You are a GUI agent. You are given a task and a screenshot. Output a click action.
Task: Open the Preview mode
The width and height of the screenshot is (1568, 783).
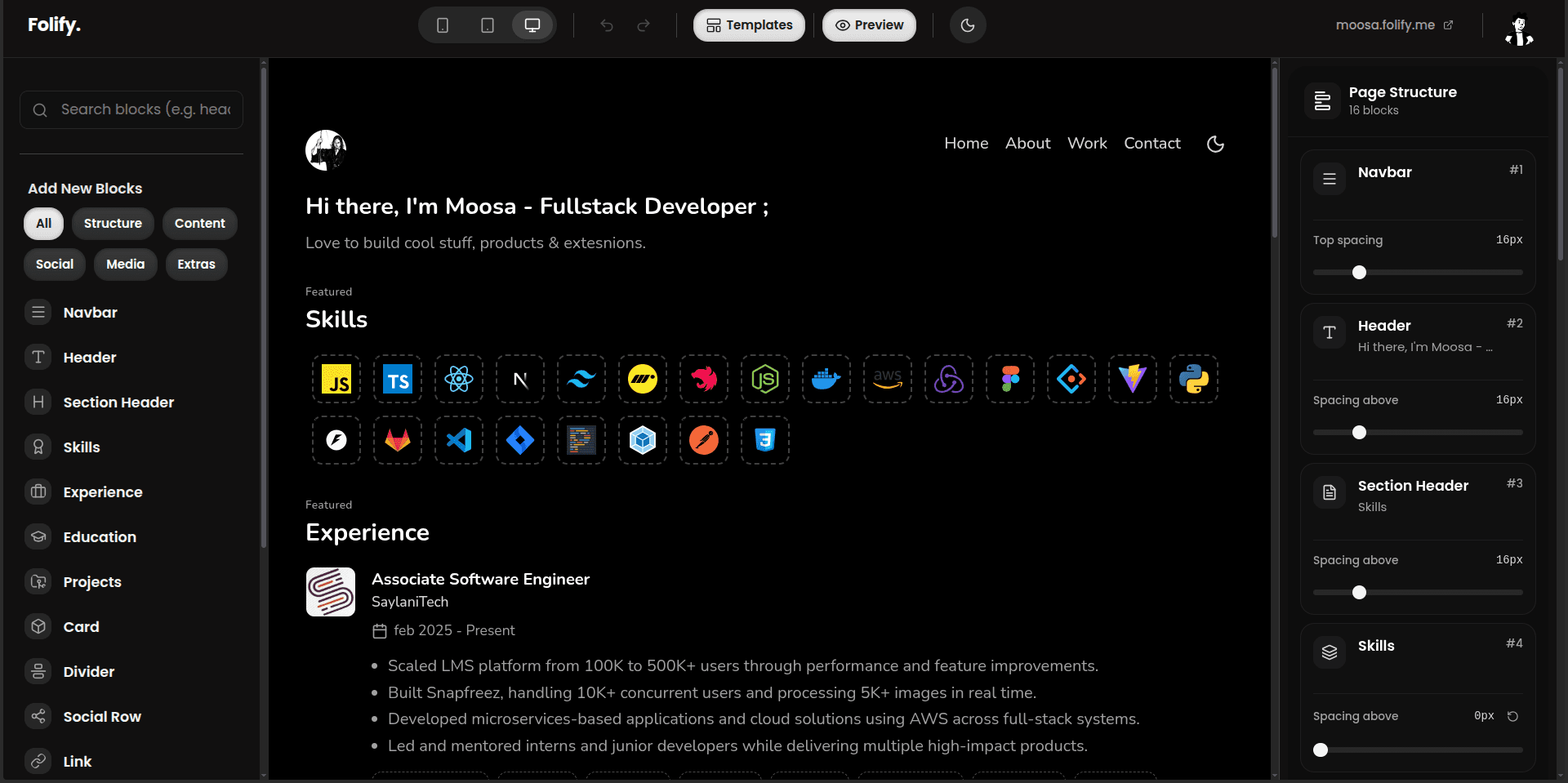tap(869, 25)
